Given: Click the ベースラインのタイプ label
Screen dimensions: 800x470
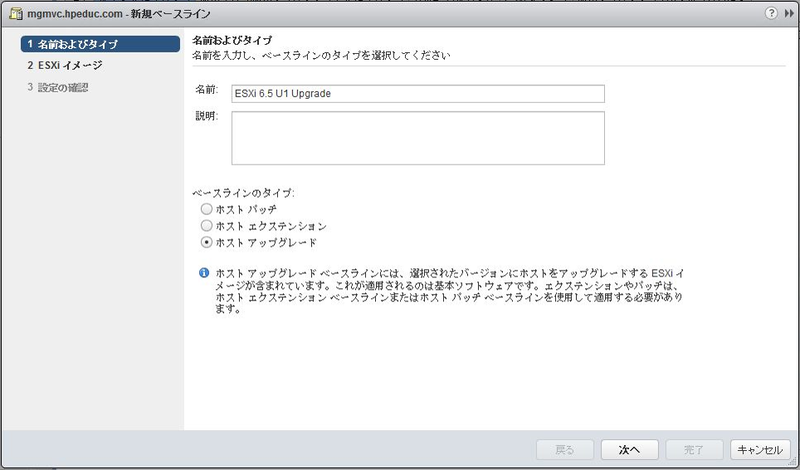Looking at the screenshot, I should coord(243,193).
